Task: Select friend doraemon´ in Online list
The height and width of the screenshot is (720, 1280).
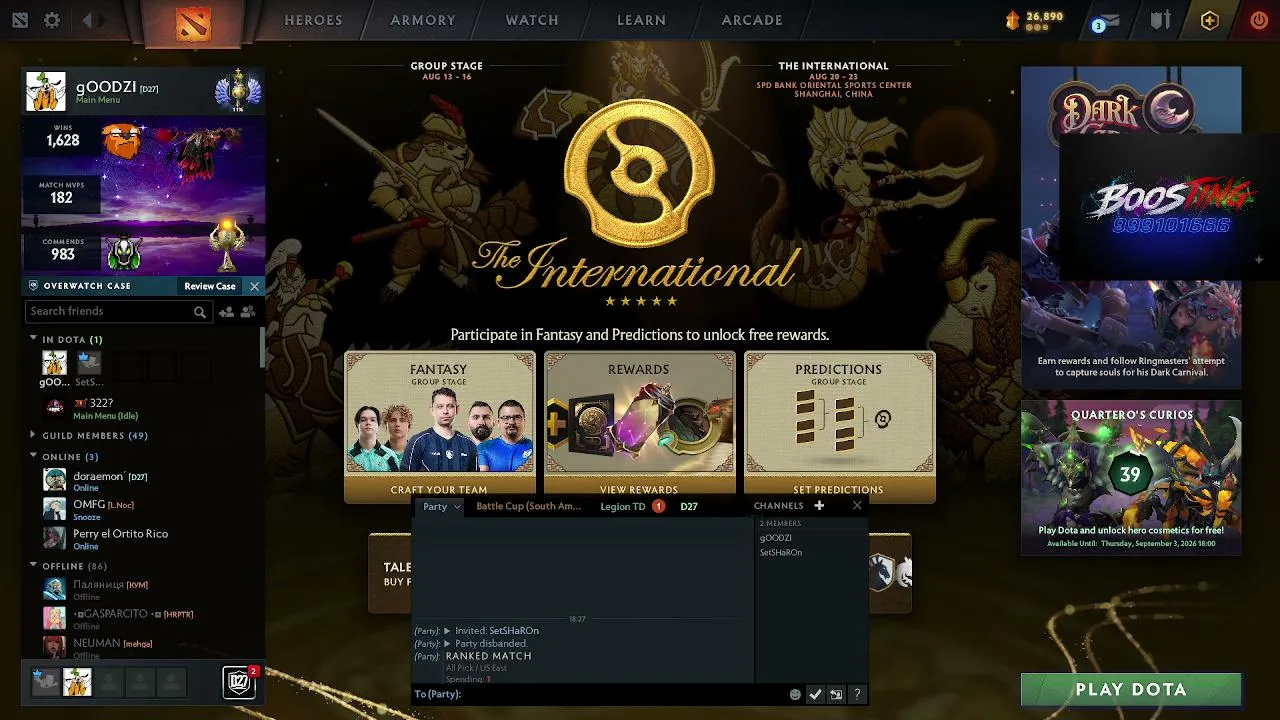Action: 150,480
